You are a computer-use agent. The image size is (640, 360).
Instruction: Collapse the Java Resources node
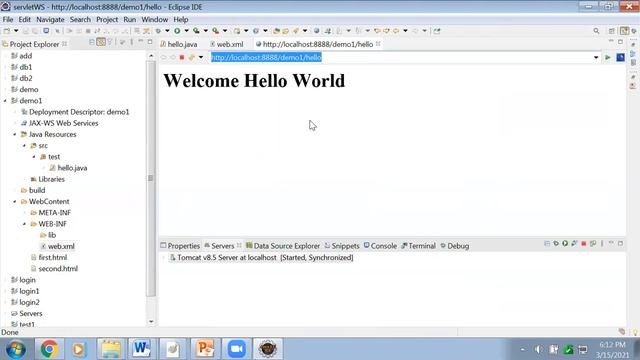tap(15, 134)
